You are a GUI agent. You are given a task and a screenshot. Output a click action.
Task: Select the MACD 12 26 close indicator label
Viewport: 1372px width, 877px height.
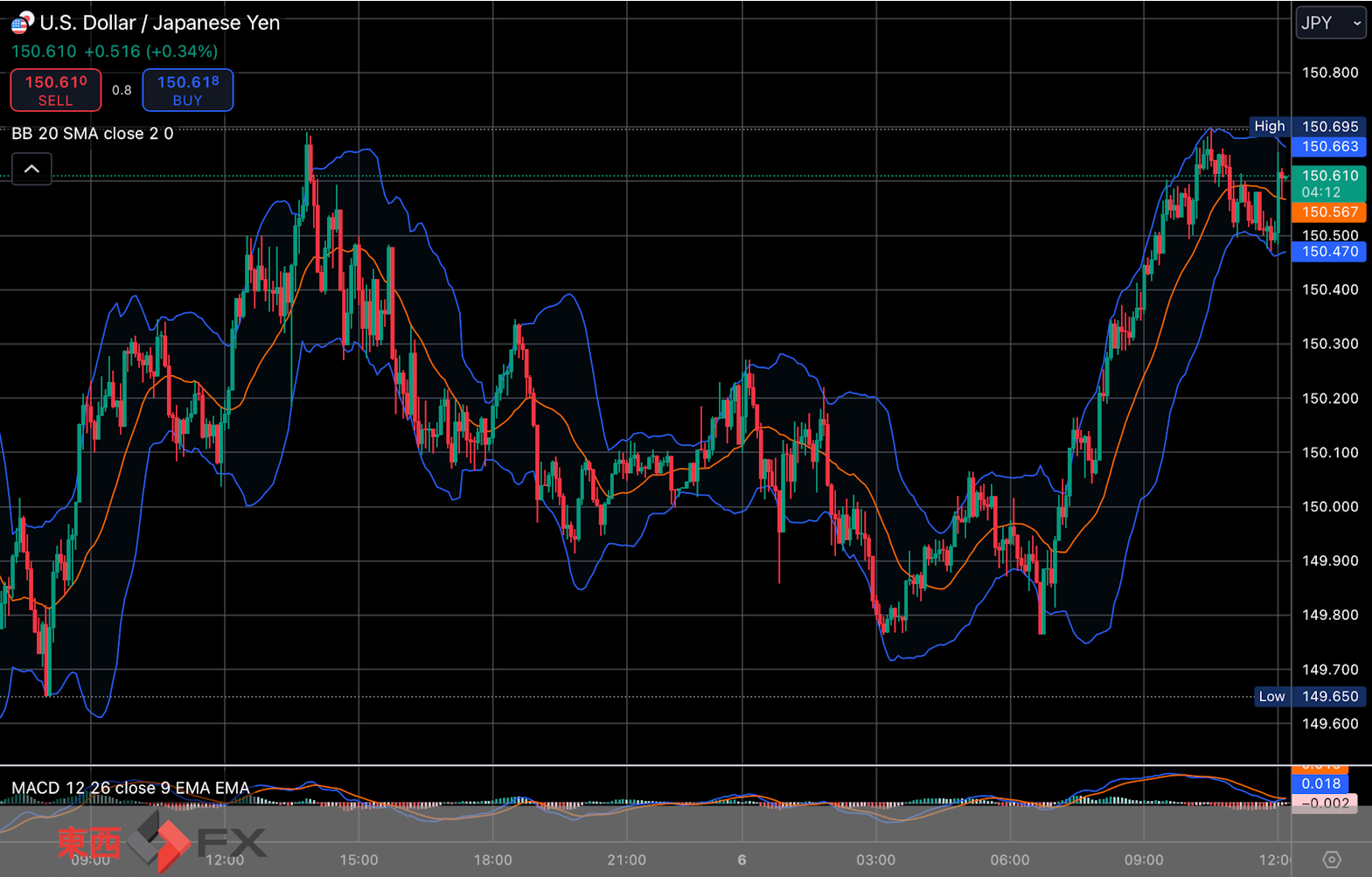pyautogui.click(x=130, y=788)
